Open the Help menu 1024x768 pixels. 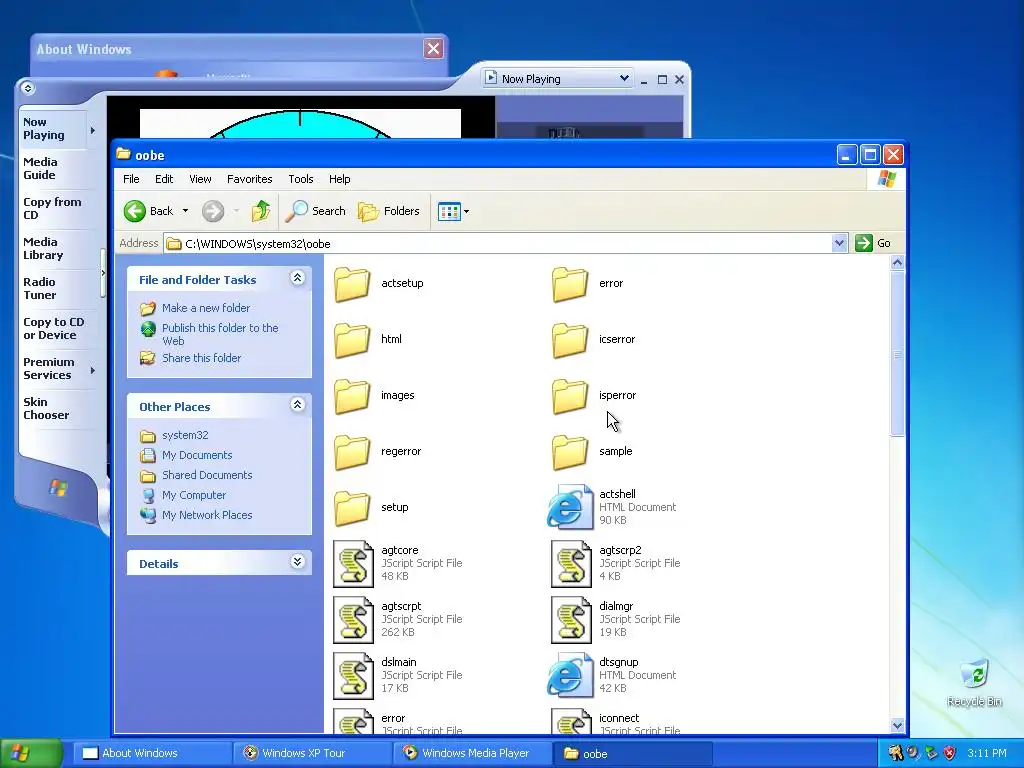click(x=340, y=179)
